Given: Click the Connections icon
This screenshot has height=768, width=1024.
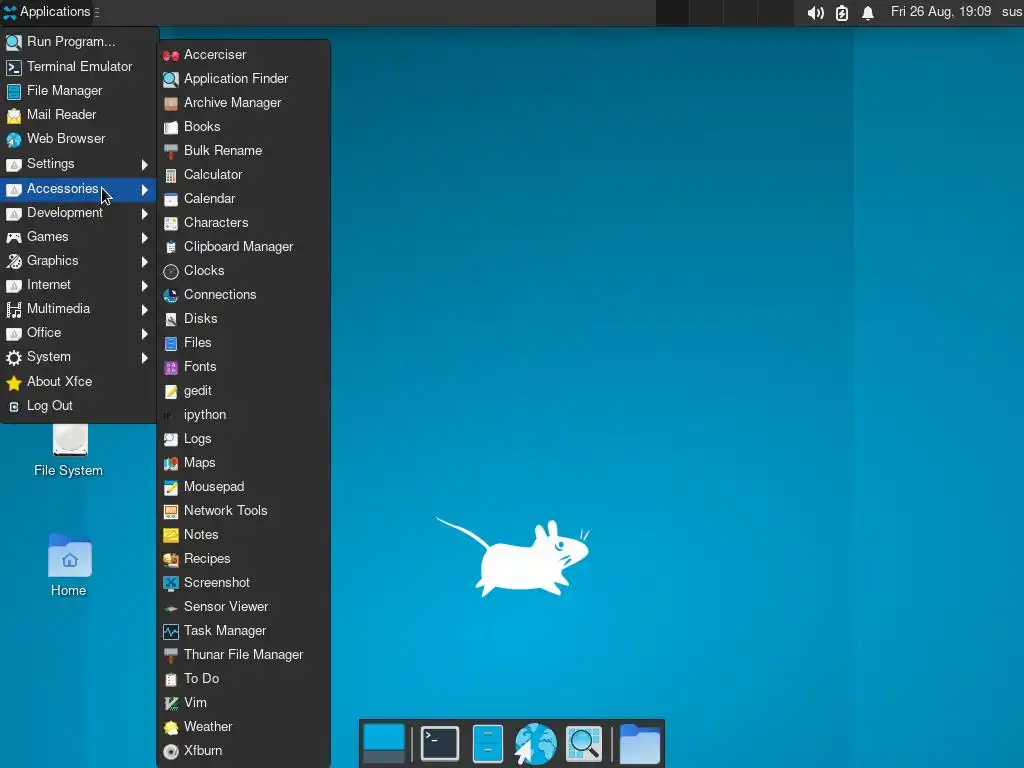Looking at the screenshot, I should [x=170, y=295].
